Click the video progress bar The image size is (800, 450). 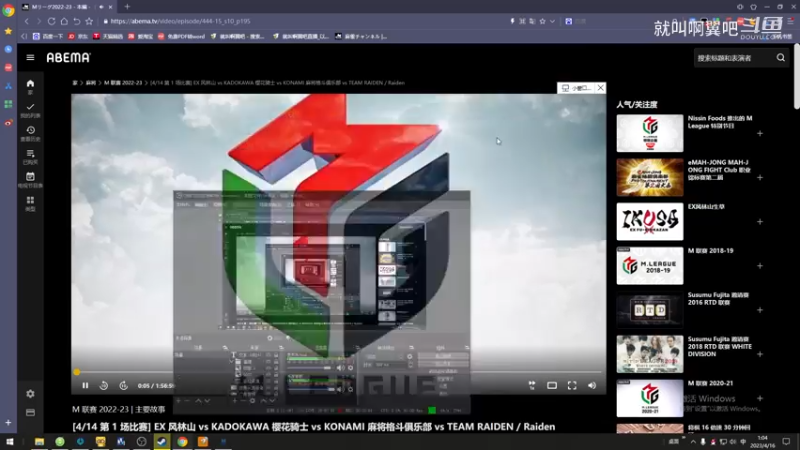click(339, 372)
